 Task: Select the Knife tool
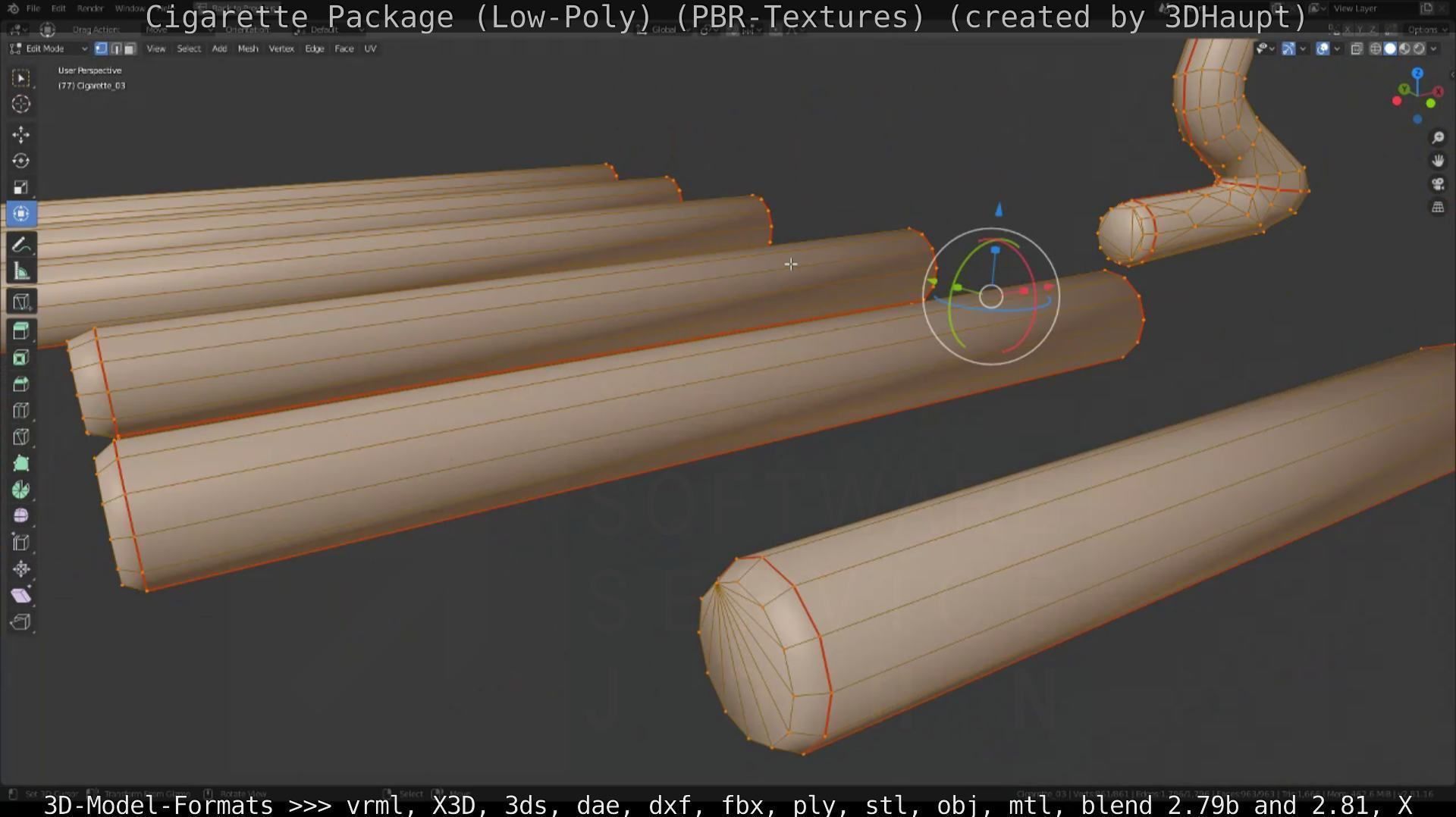pos(21,437)
